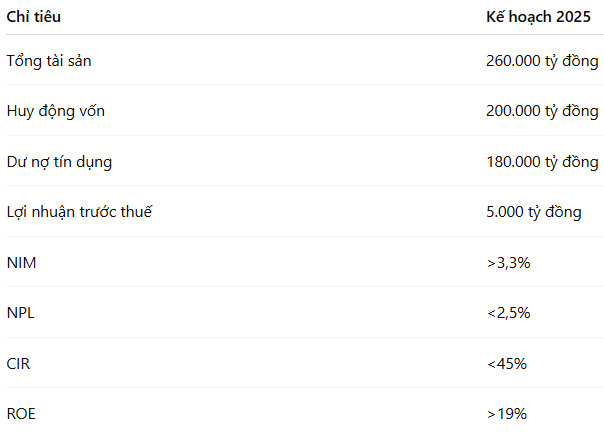
Task: Select the ROE row label
Action: point(21,413)
